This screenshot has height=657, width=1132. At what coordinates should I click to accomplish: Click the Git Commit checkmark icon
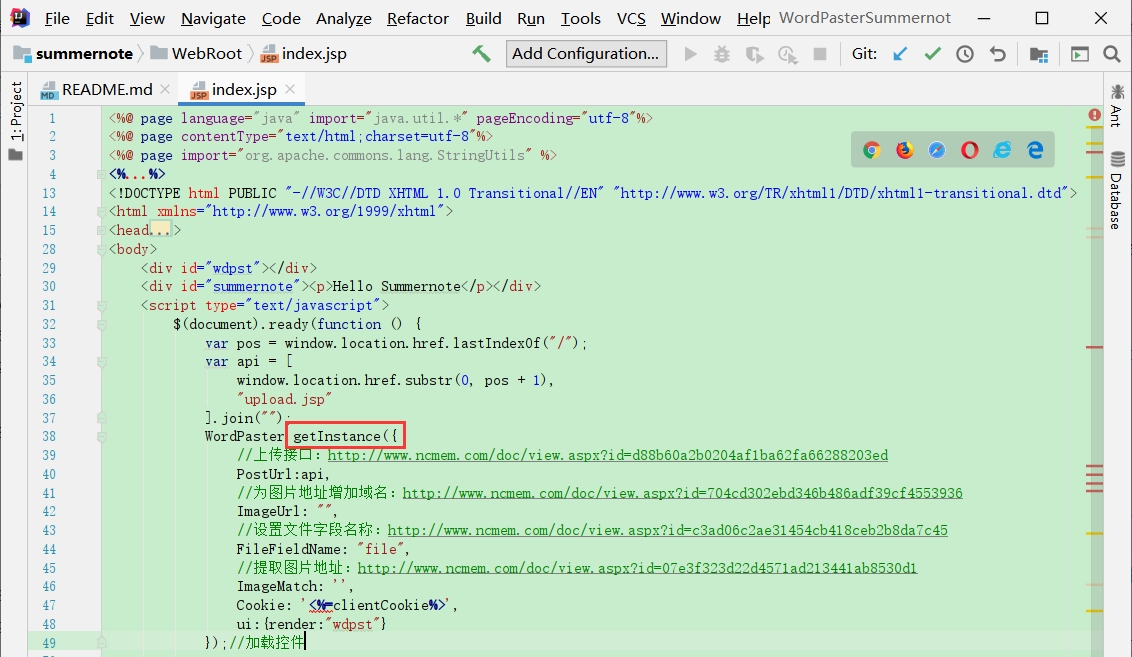tap(933, 53)
